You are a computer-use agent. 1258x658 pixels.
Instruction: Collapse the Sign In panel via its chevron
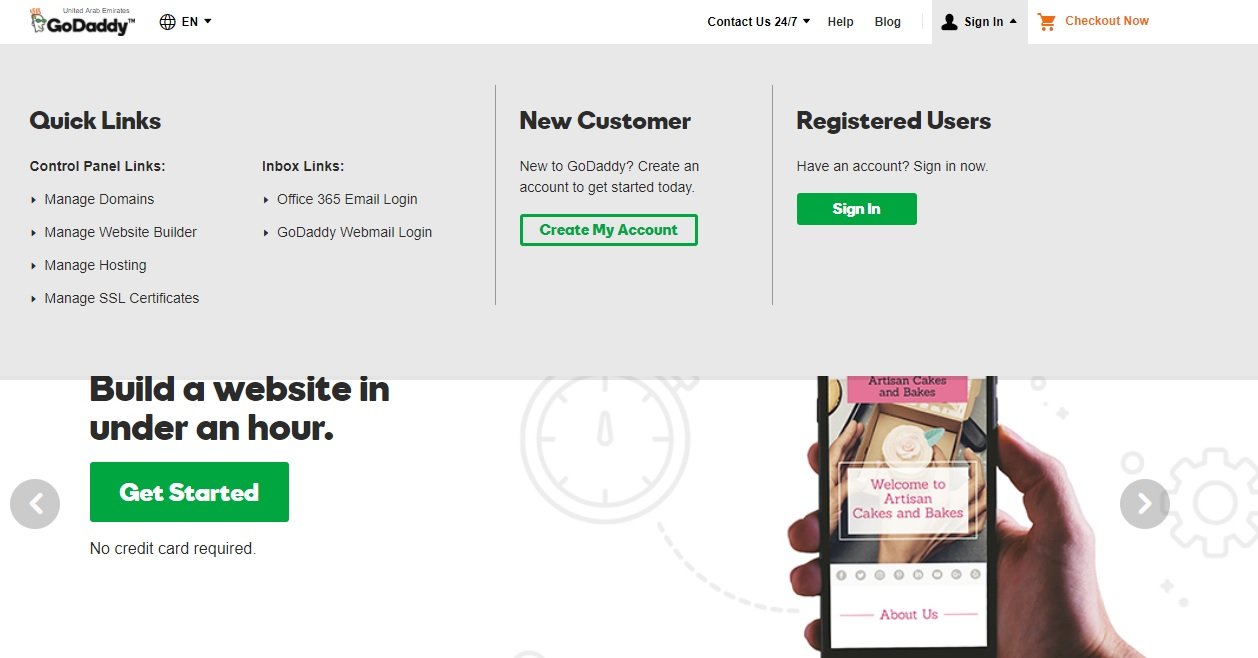click(1012, 21)
